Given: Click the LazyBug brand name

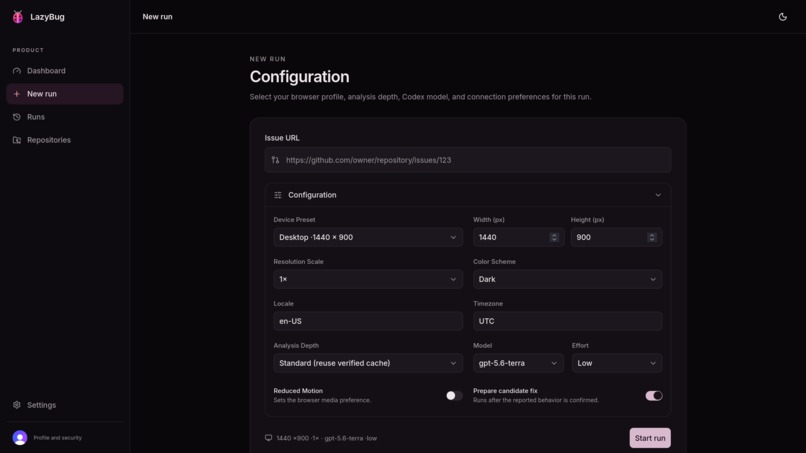Looking at the screenshot, I should point(47,17).
